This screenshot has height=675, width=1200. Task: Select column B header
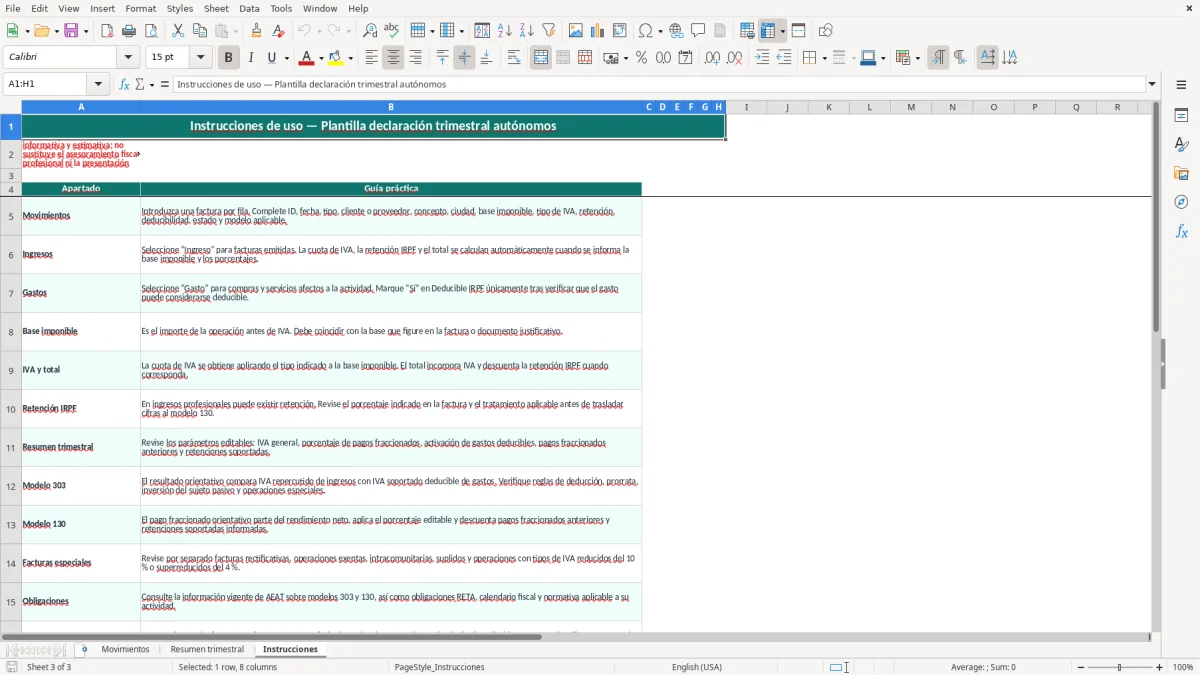click(x=391, y=107)
